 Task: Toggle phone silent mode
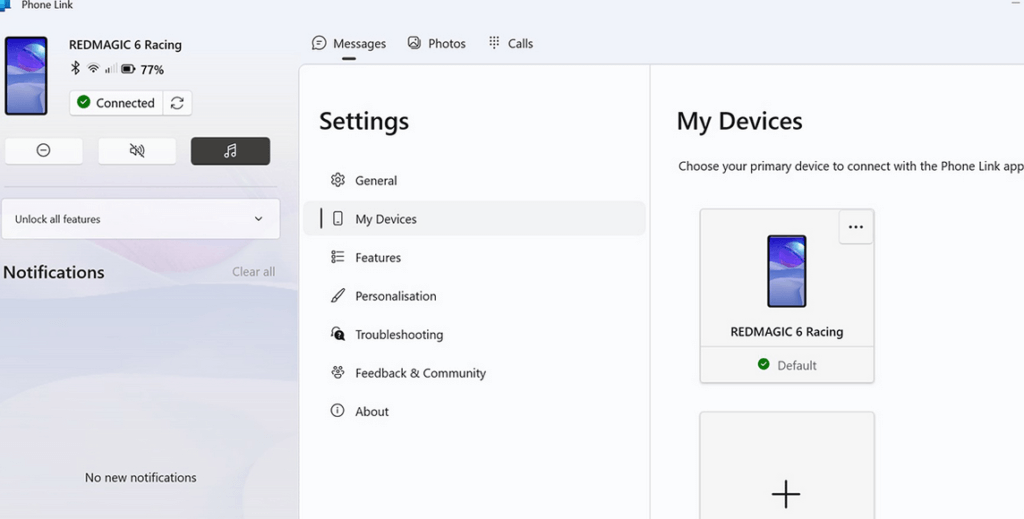pyautogui.click(x=137, y=150)
